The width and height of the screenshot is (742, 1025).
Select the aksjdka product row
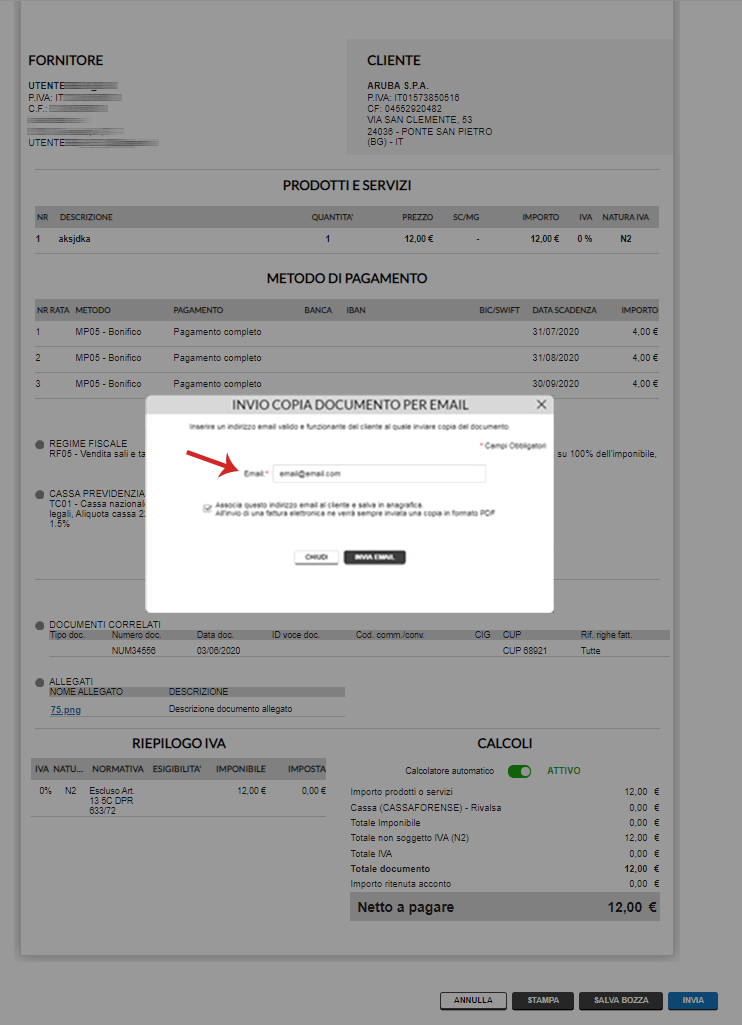pos(347,239)
